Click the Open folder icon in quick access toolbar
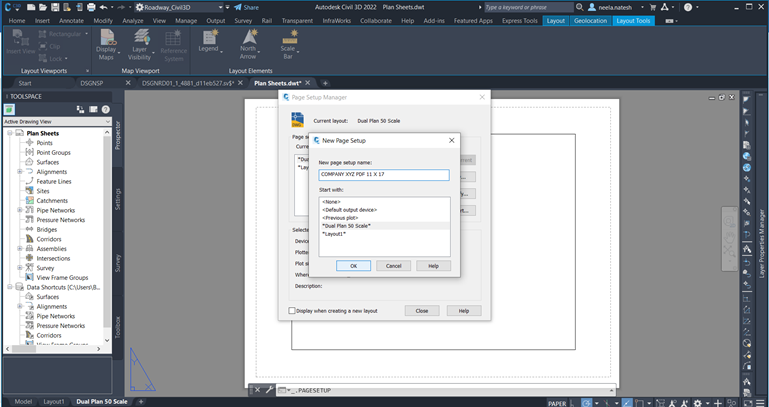Image resolution: width=769 pixels, height=407 pixels. tap(43, 7)
